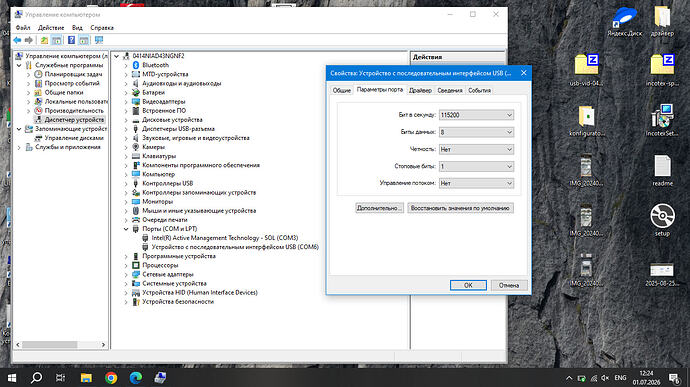690x387 pixels.
Task: Click the Bluetooth device category icon
Action: (136, 65)
